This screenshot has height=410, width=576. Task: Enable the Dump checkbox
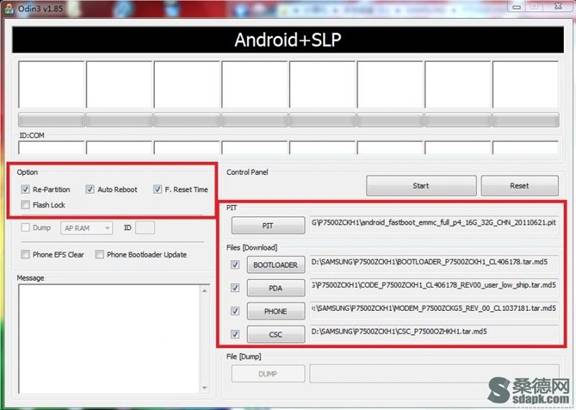(x=25, y=227)
